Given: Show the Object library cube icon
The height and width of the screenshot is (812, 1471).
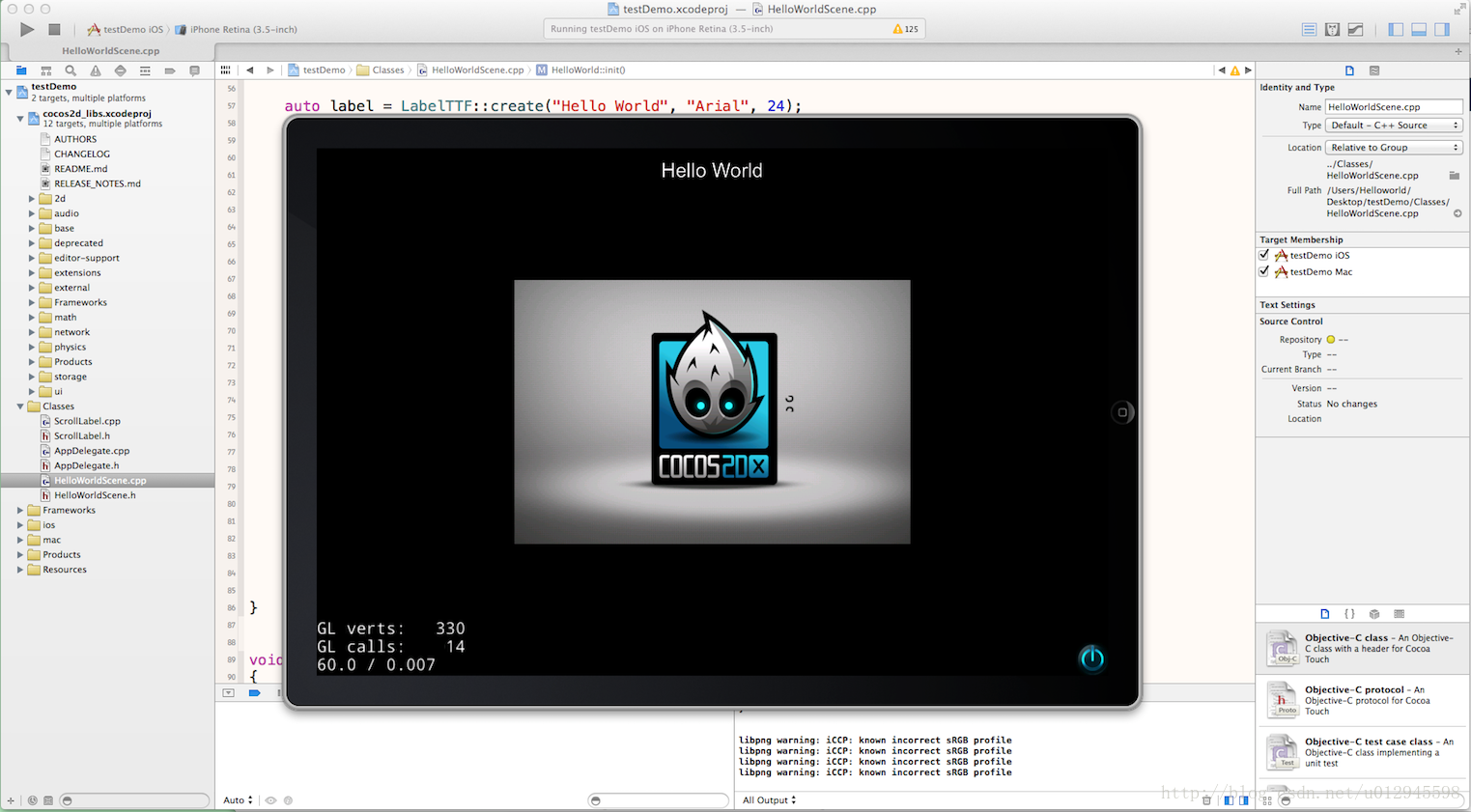Looking at the screenshot, I should (x=1374, y=614).
